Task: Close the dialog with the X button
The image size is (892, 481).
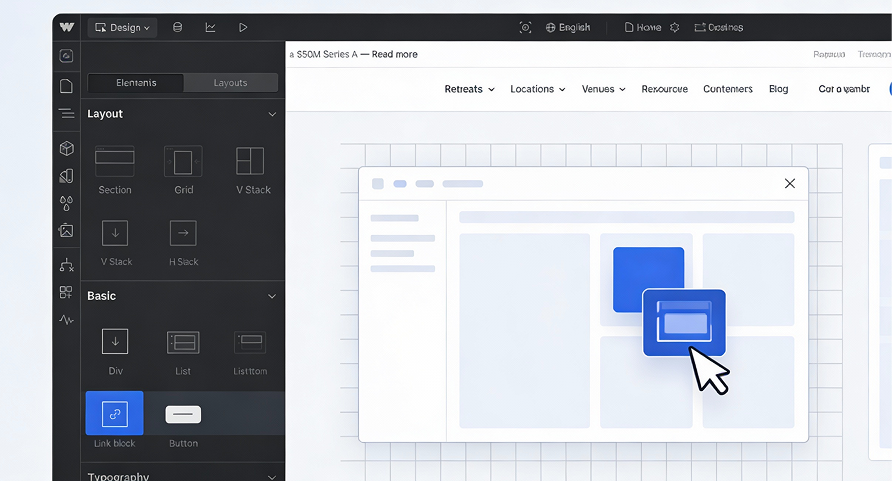Action: pos(790,183)
